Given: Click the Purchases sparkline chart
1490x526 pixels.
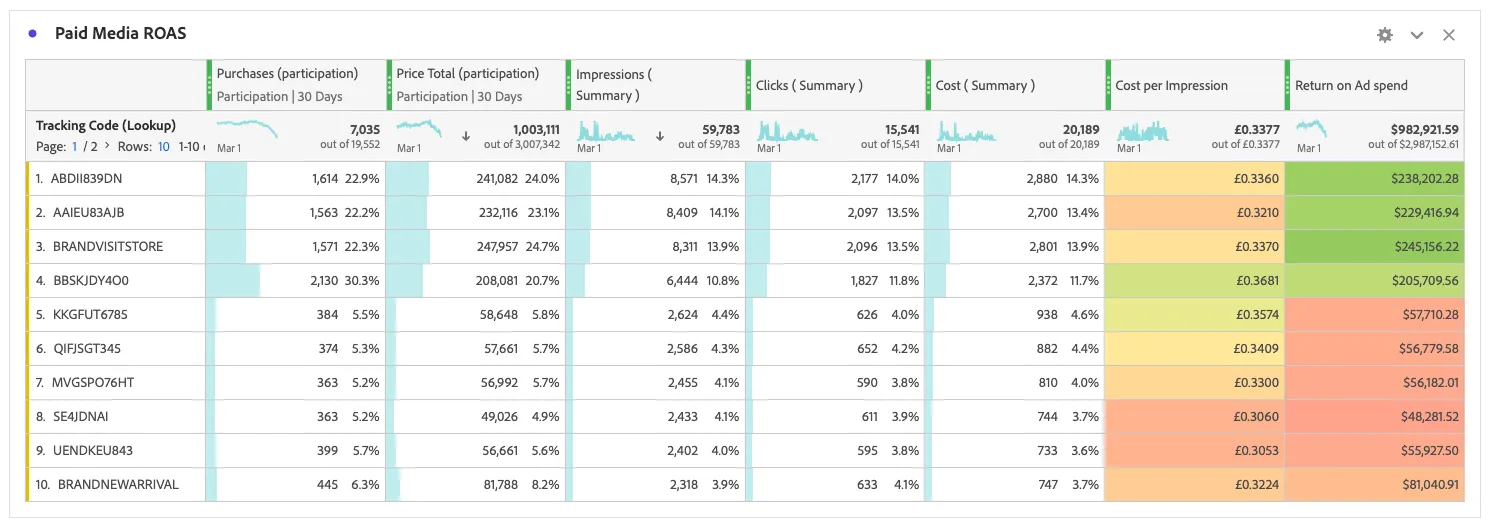Looking at the screenshot, I should 248,130.
